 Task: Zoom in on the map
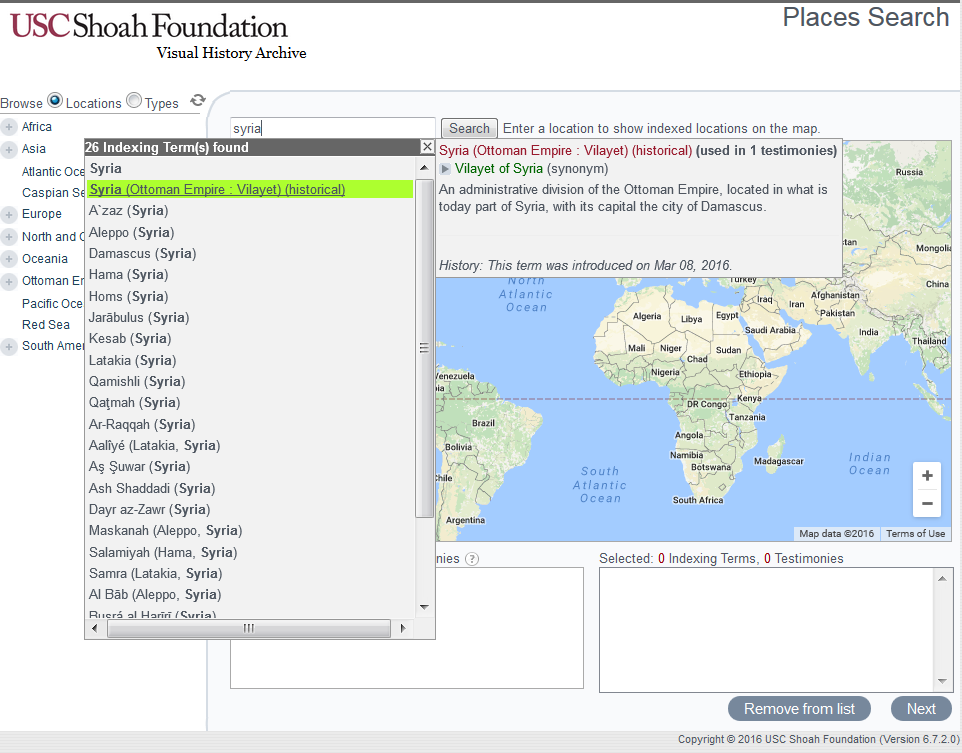pyautogui.click(x=926, y=475)
